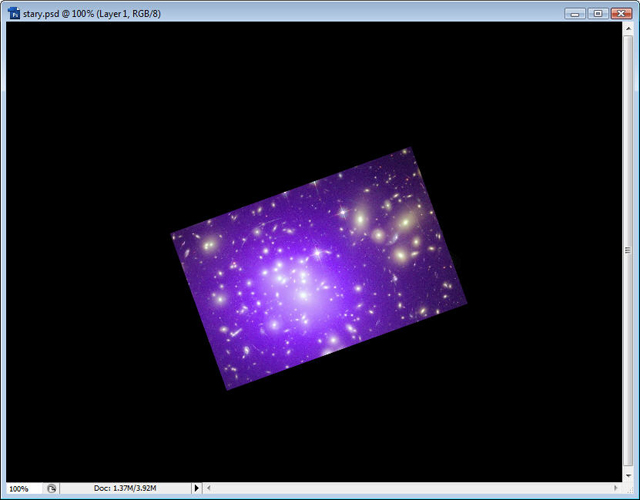Screen dimensions: 640x500
Task: Open the status bar options arrow menu
Action: 197,488
